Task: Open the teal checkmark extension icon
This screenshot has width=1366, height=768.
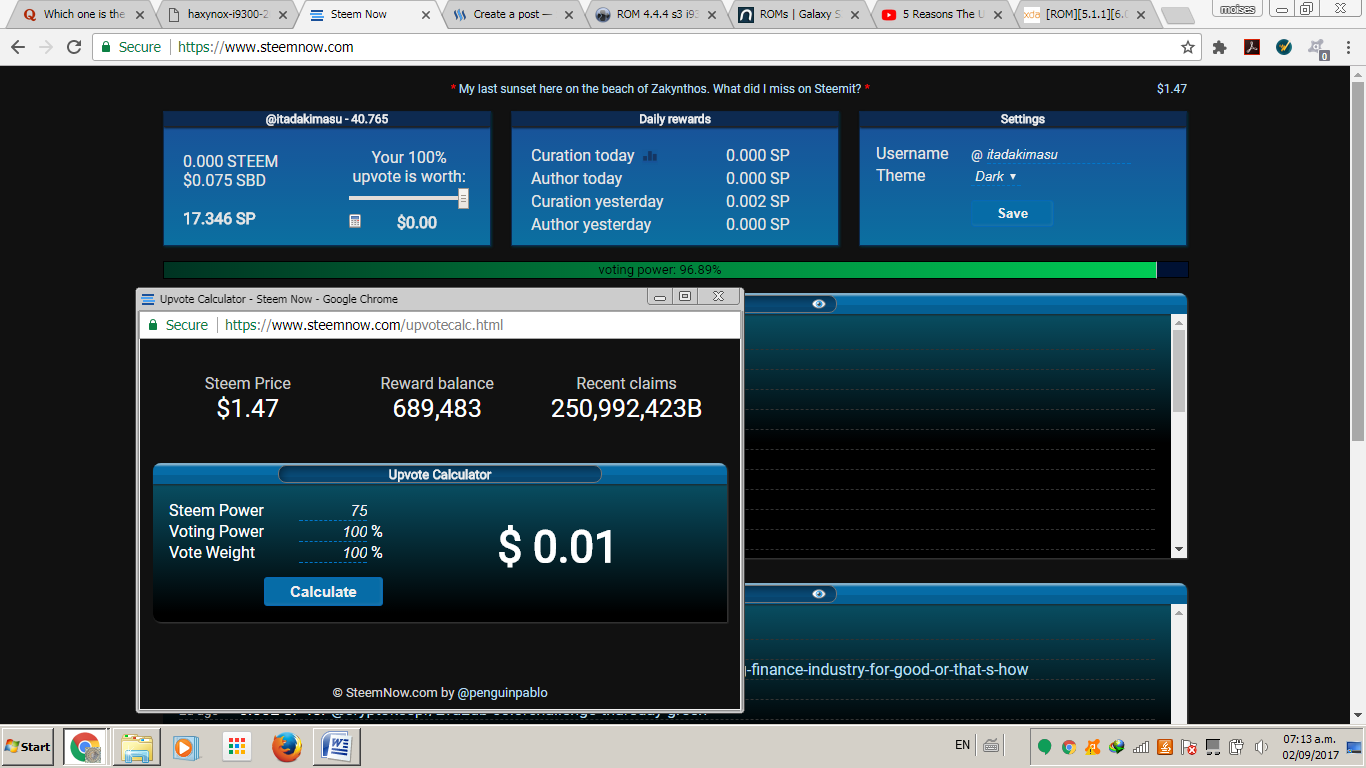Action: [x=1284, y=47]
